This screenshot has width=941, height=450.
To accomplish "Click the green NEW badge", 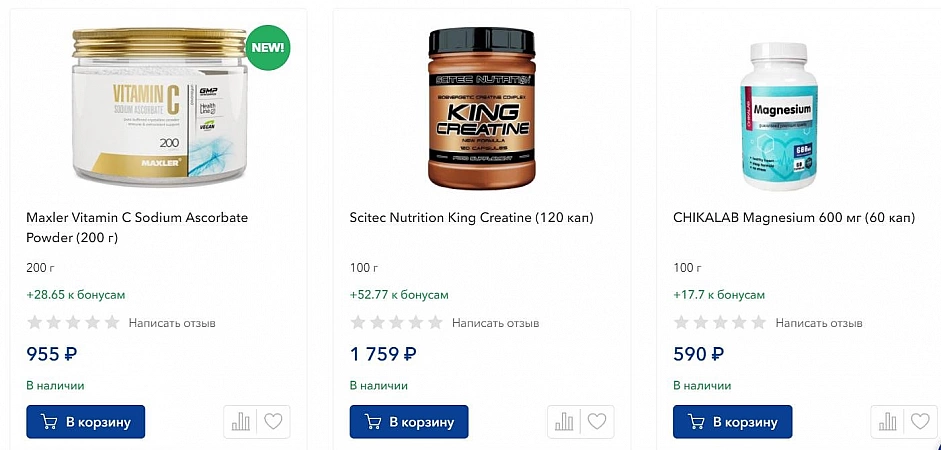I will point(267,47).
